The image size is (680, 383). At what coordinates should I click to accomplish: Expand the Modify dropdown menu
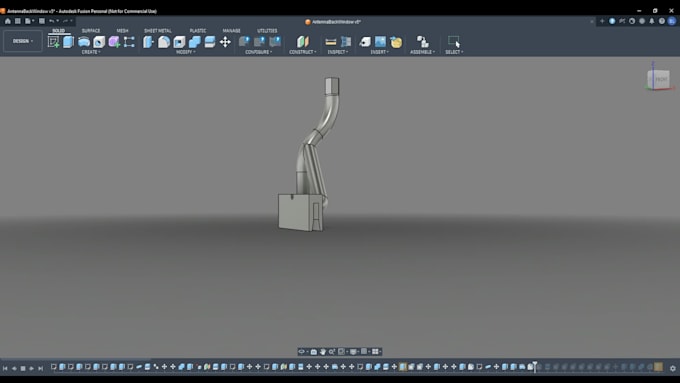coord(186,52)
